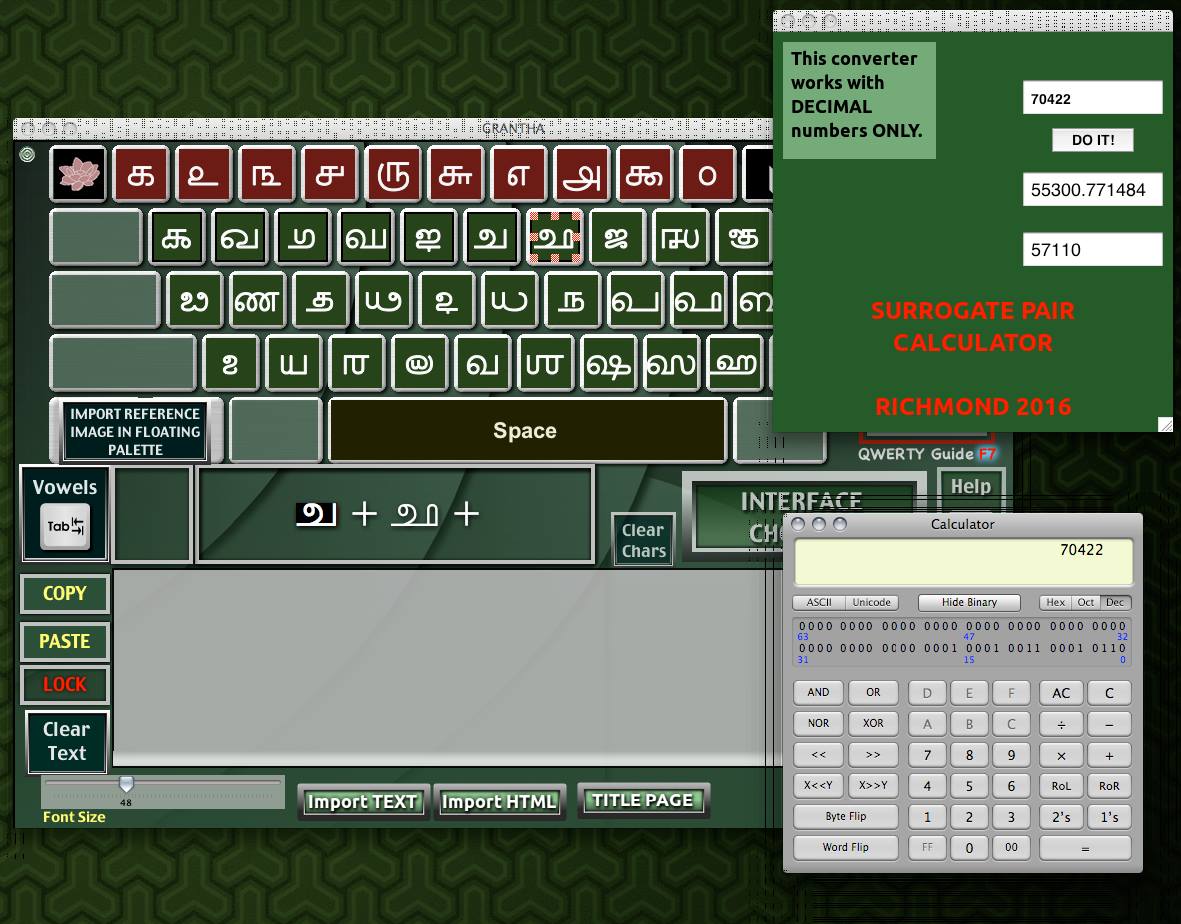
Task: Select Dec base in Calculator
Action: tap(1115, 602)
